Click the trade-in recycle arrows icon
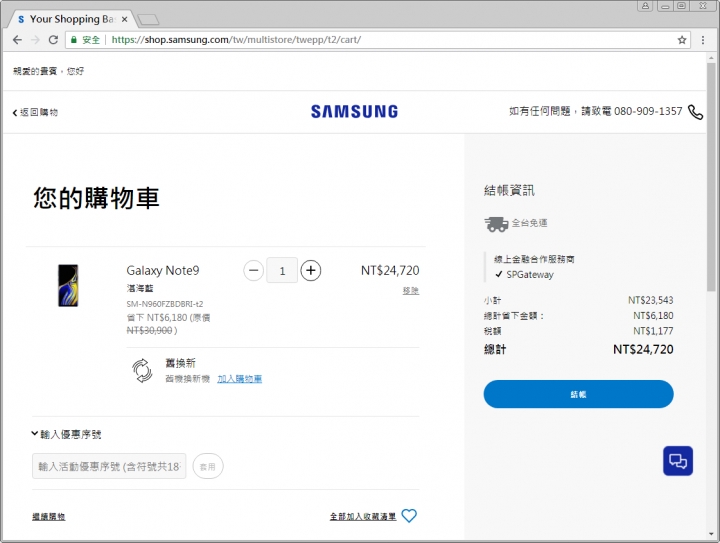 click(x=142, y=370)
